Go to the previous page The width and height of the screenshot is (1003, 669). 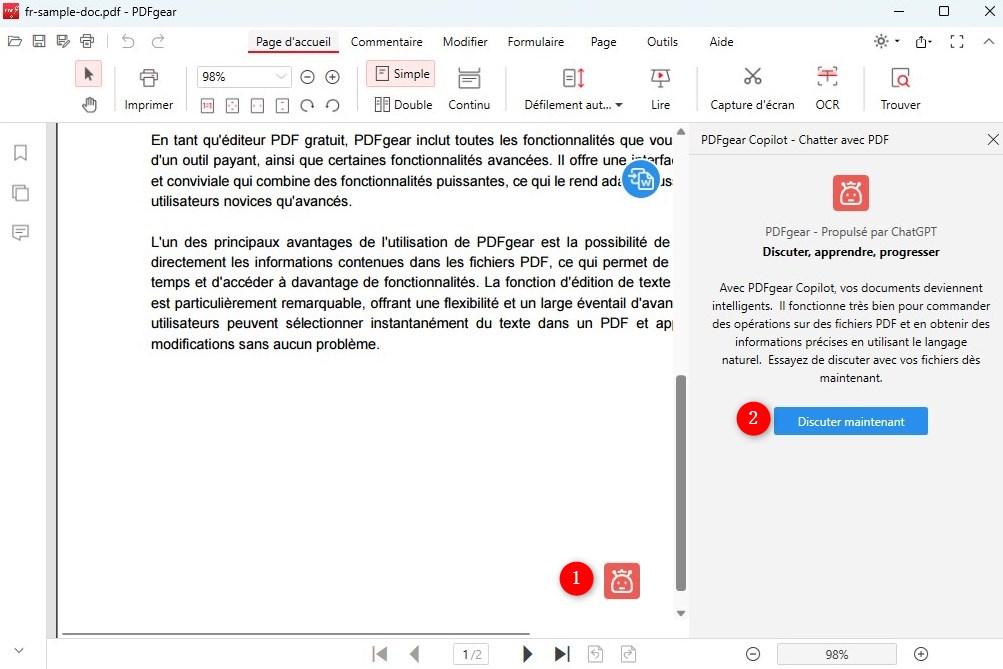(x=415, y=654)
